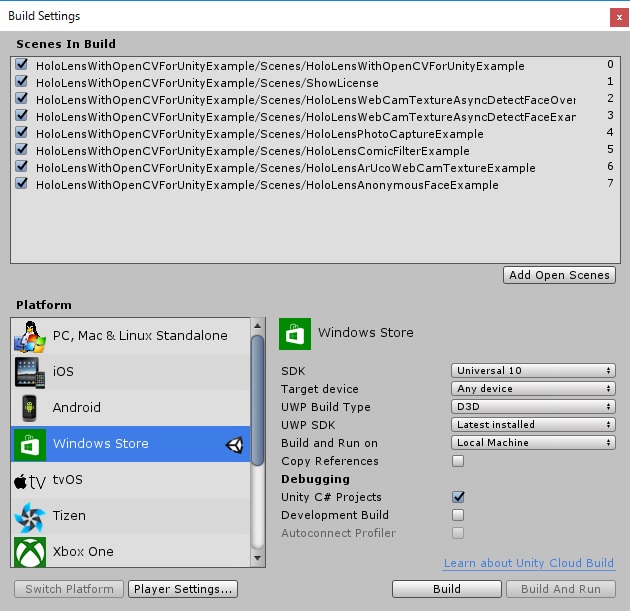This screenshot has height=611, width=630.
Task: Open Player Settings
Action: tap(183, 589)
